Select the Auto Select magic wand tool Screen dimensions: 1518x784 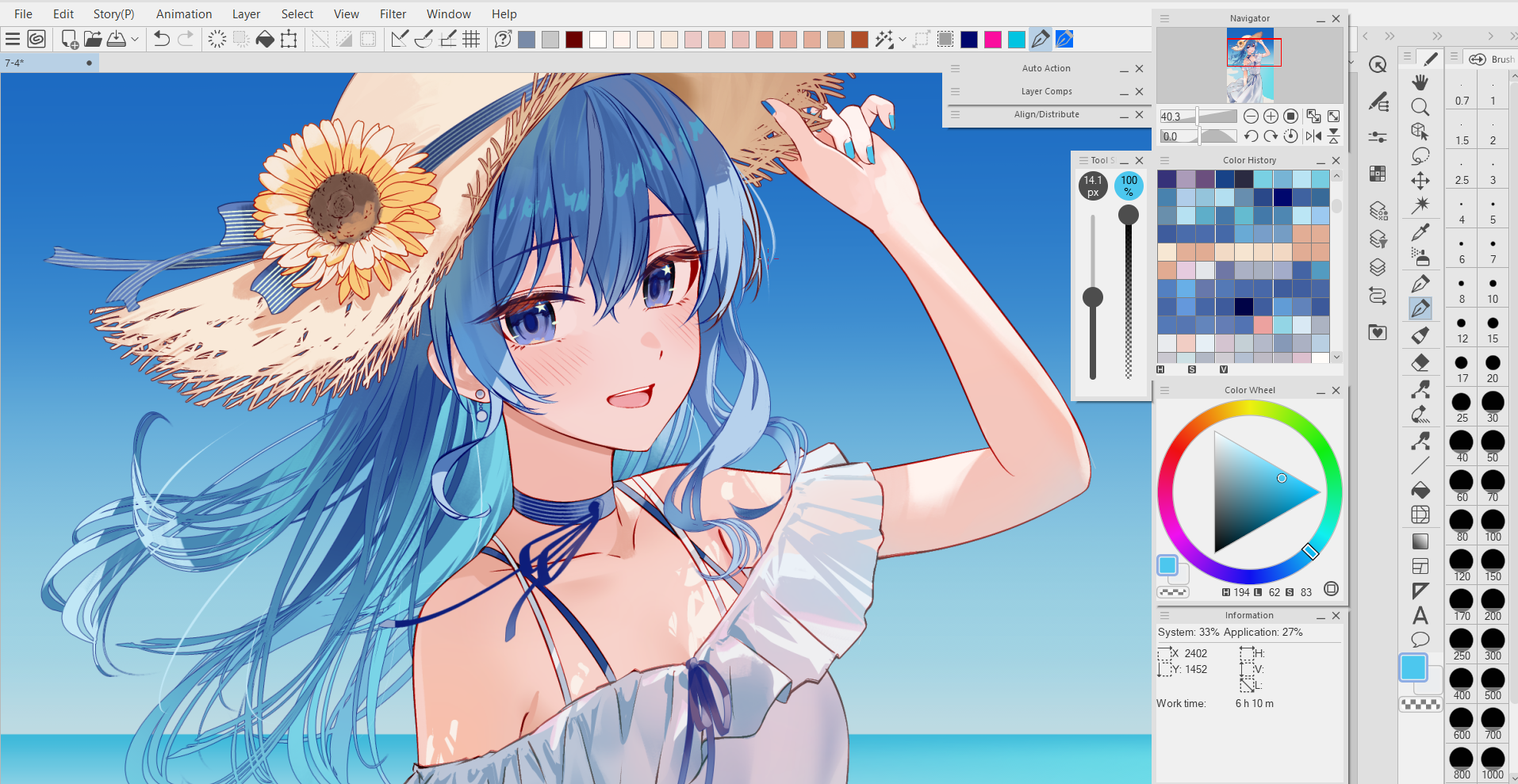coord(1420,205)
